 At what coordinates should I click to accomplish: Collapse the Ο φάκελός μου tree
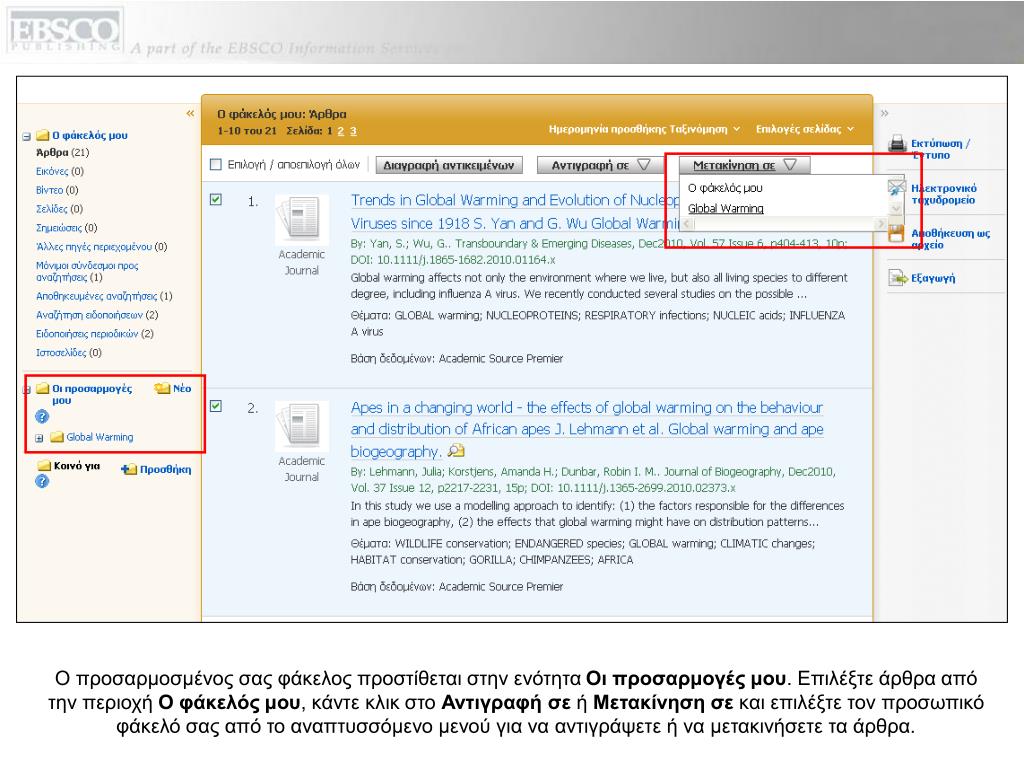27,136
